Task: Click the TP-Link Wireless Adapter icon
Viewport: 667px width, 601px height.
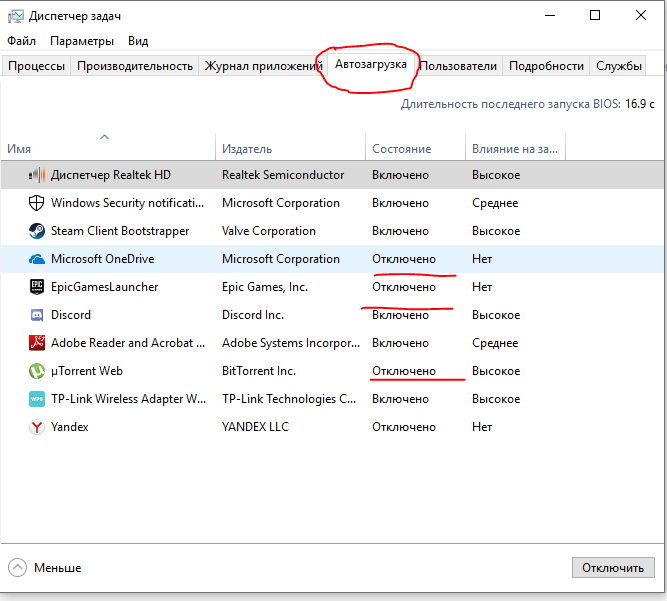Action: click(x=37, y=399)
